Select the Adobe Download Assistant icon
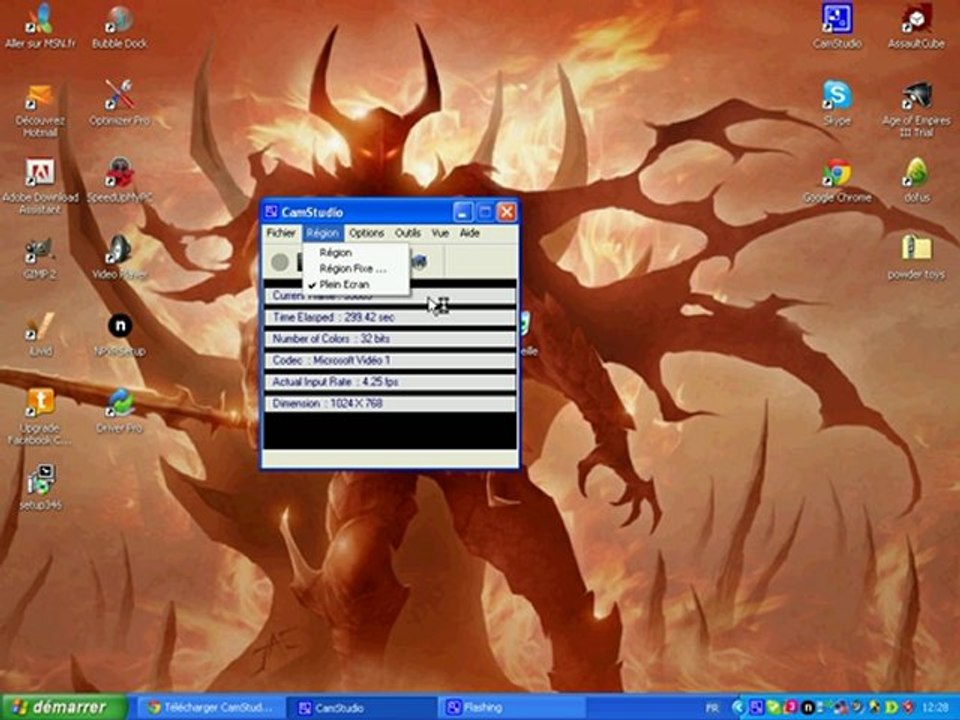The height and width of the screenshot is (720, 960). (x=40, y=186)
